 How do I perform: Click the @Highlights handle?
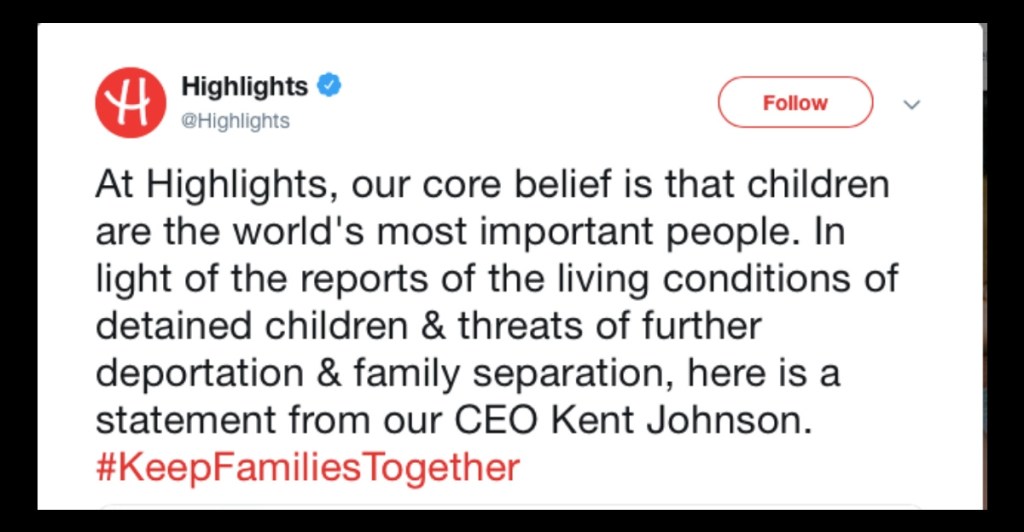click(235, 121)
